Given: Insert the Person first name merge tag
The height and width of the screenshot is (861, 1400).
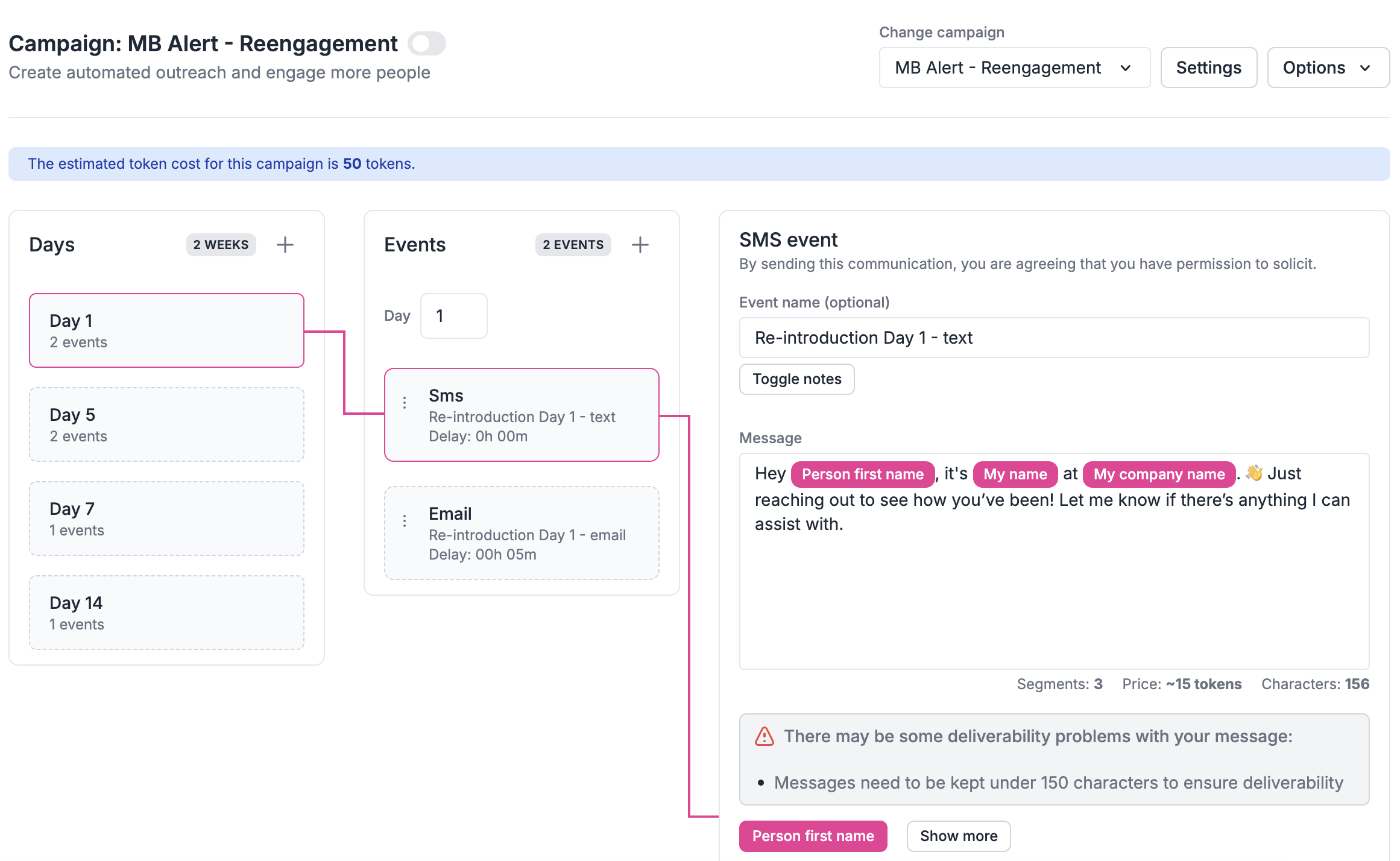Looking at the screenshot, I should pos(813,836).
